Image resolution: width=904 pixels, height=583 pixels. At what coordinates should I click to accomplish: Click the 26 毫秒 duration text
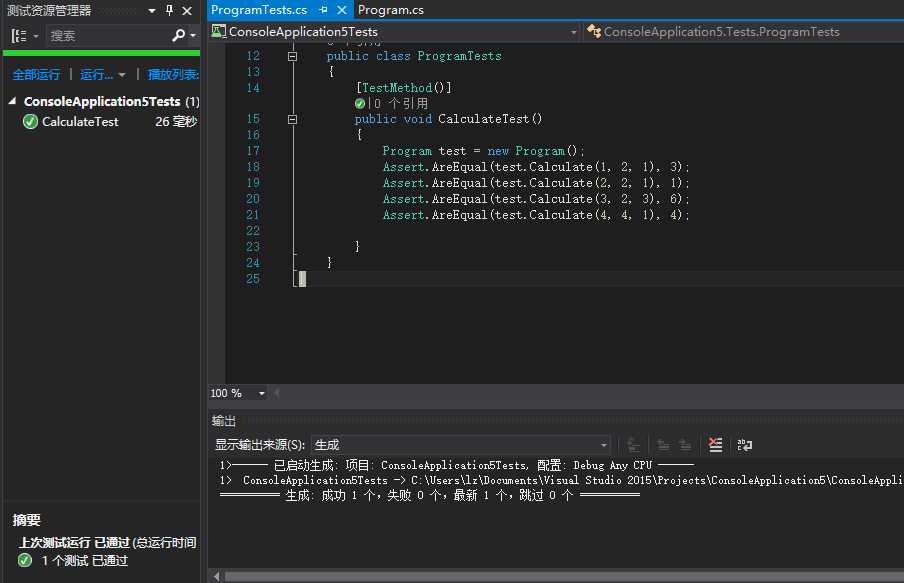[176, 122]
